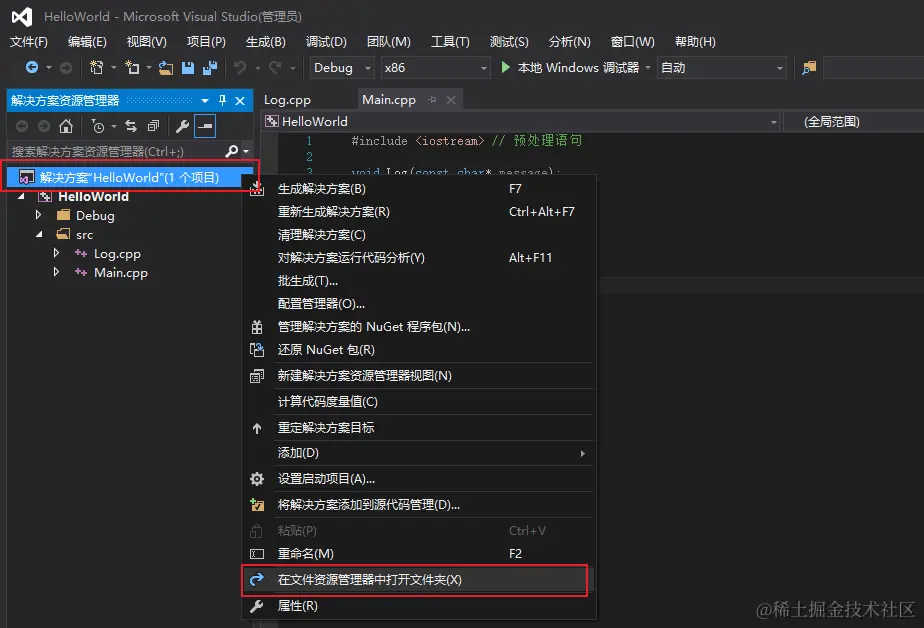Screen dimensions: 924x628
Task: Choose 重新生成解决方案(R) from context menu
Action: coord(418,211)
